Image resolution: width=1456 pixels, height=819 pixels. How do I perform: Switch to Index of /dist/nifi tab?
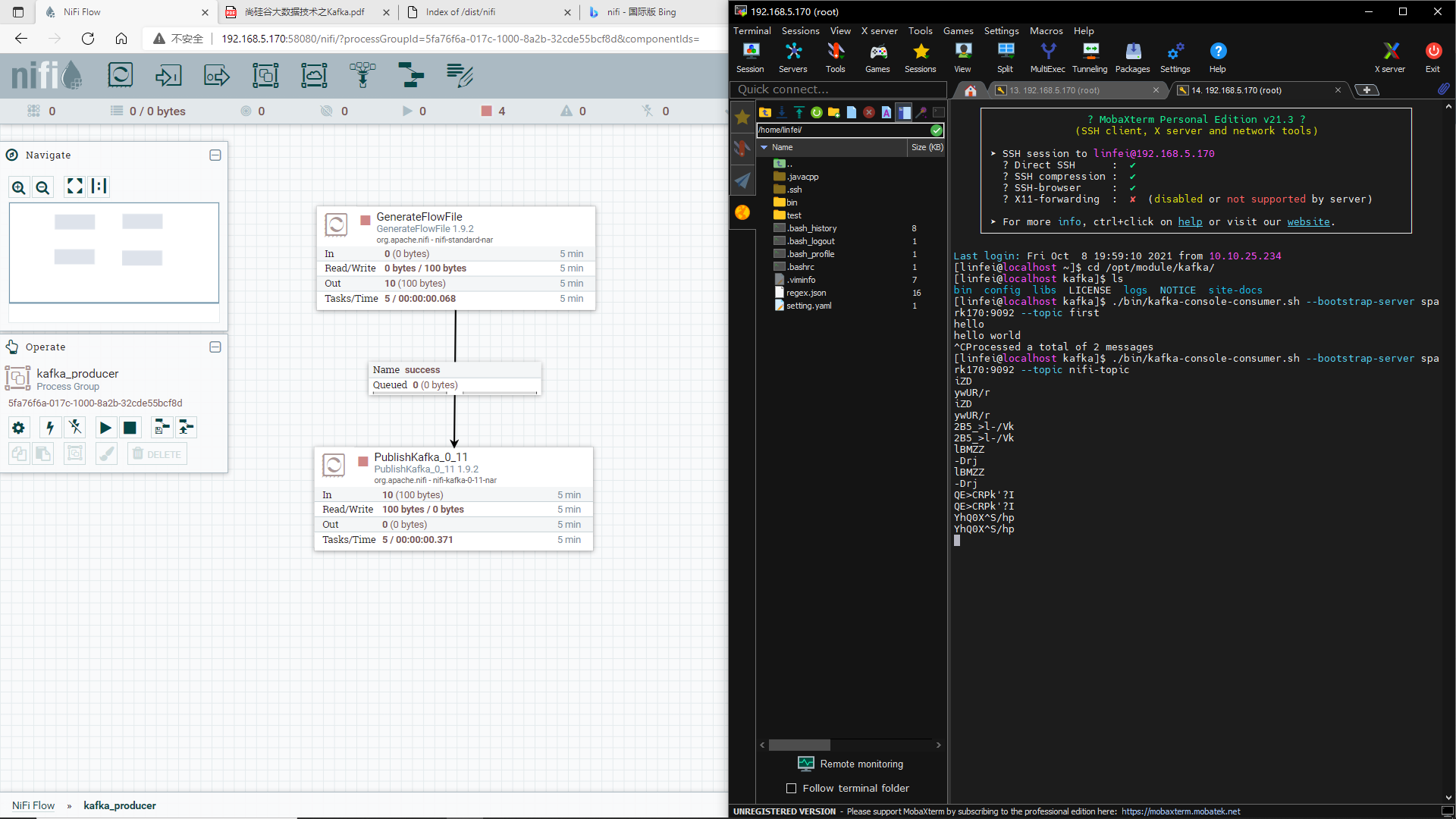(x=489, y=12)
